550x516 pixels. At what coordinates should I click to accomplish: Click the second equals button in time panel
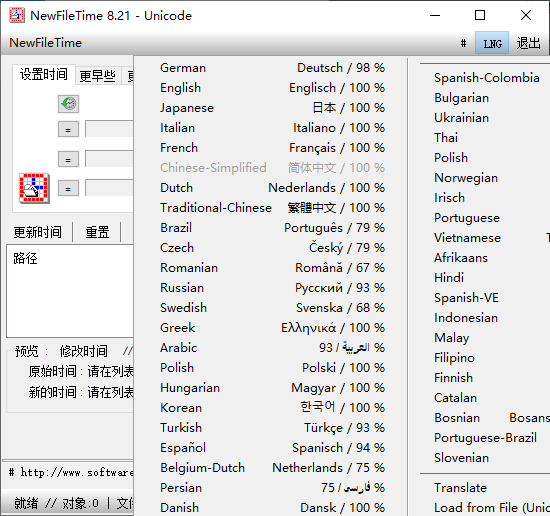(68, 159)
